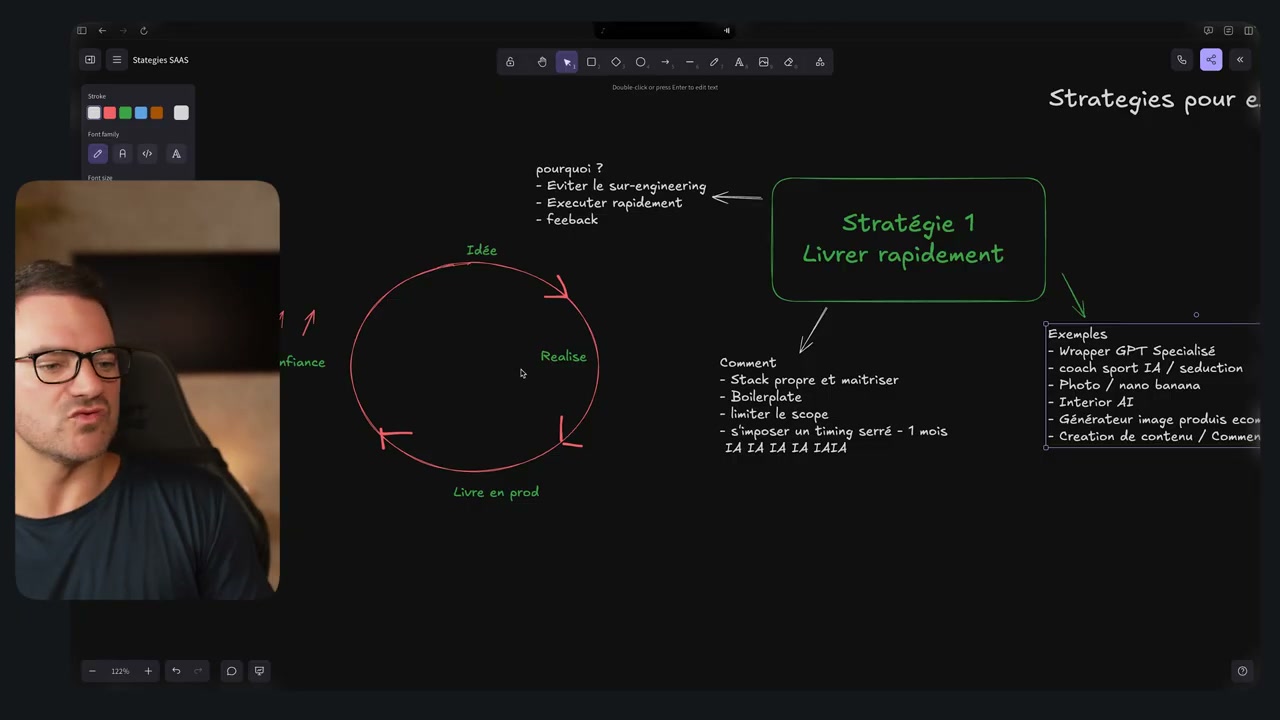Select the Stratégie 1 Livrer rapidement box
Screen dimensions: 1280x720
pos(908,239)
